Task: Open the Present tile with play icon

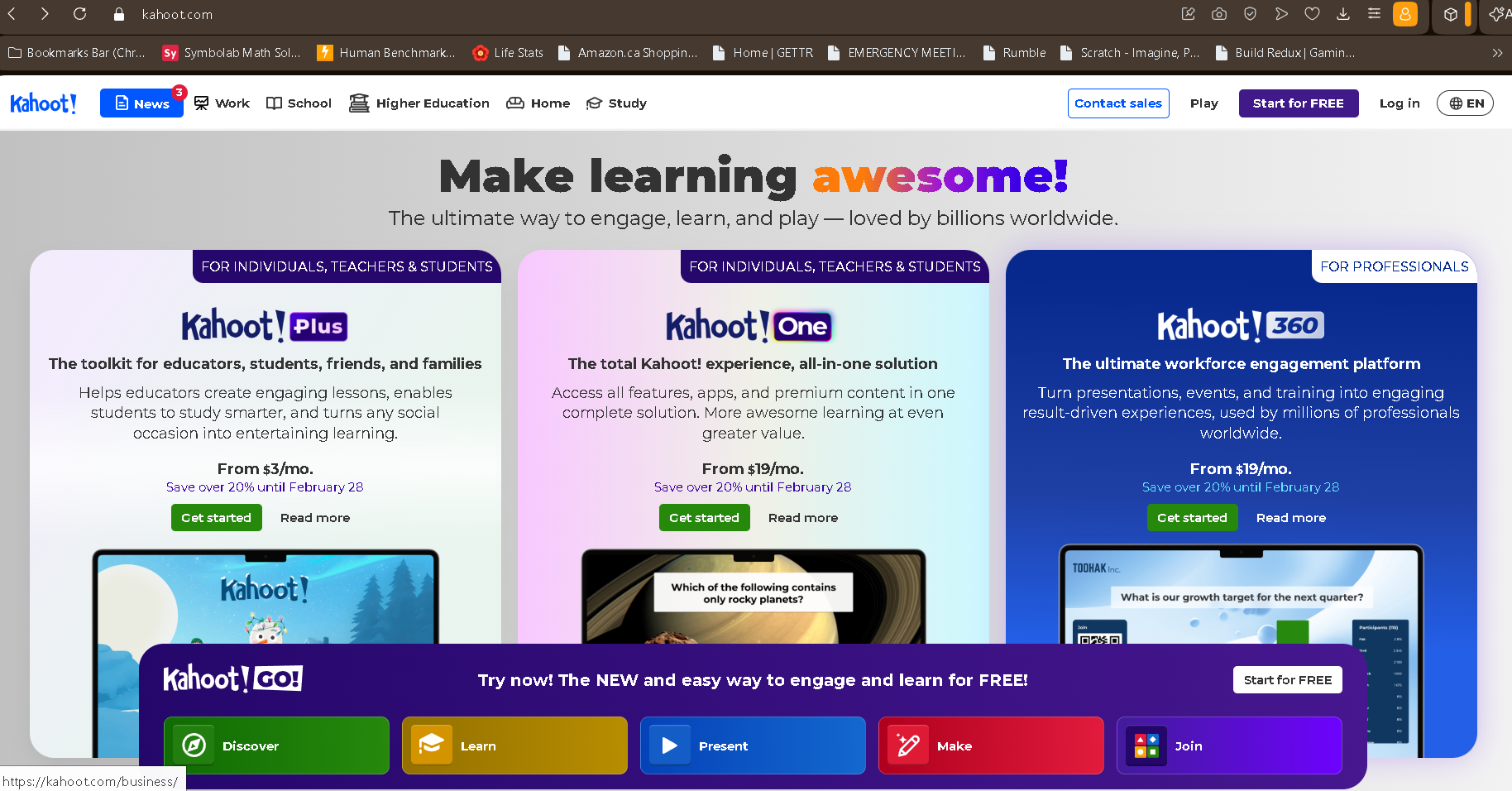Action: [753, 745]
